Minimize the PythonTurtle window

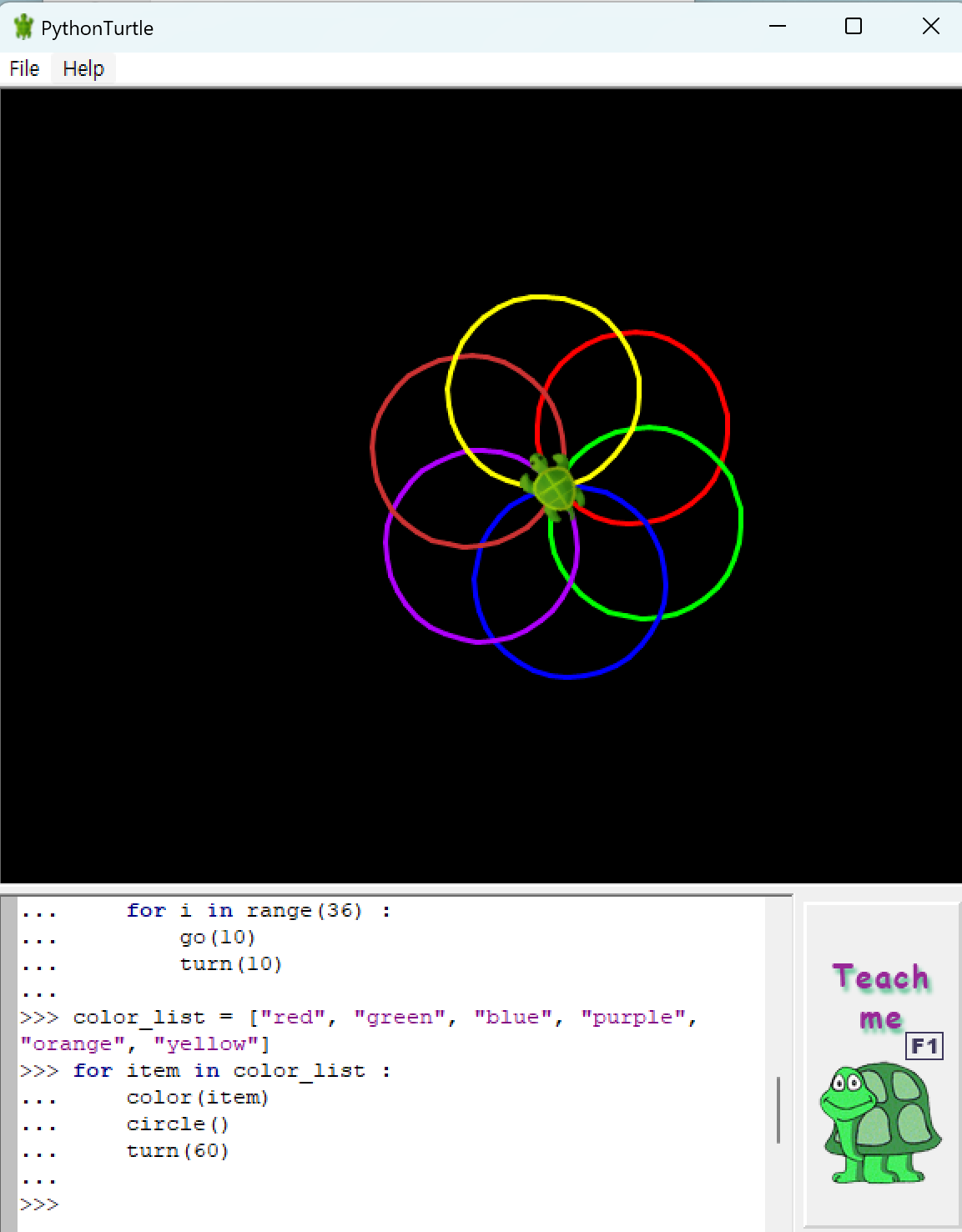778,27
